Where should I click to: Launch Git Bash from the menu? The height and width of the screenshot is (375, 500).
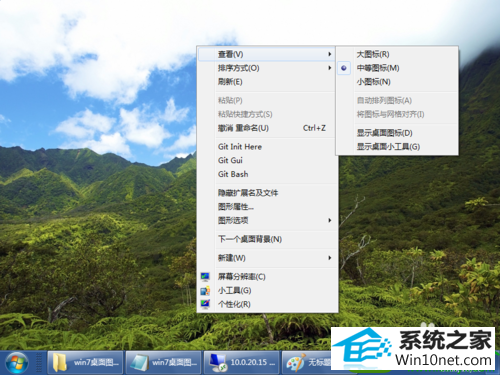click(267, 174)
